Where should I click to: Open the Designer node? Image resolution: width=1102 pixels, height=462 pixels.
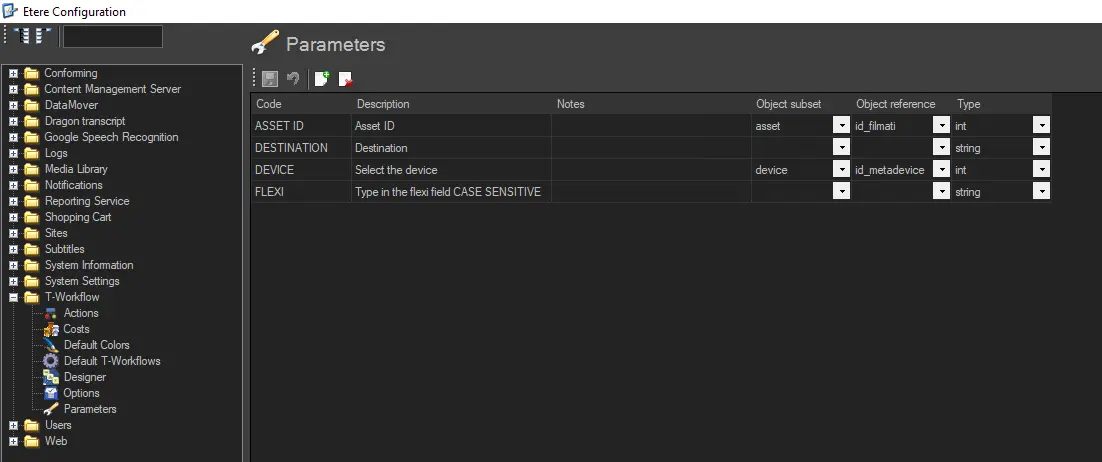(x=84, y=377)
